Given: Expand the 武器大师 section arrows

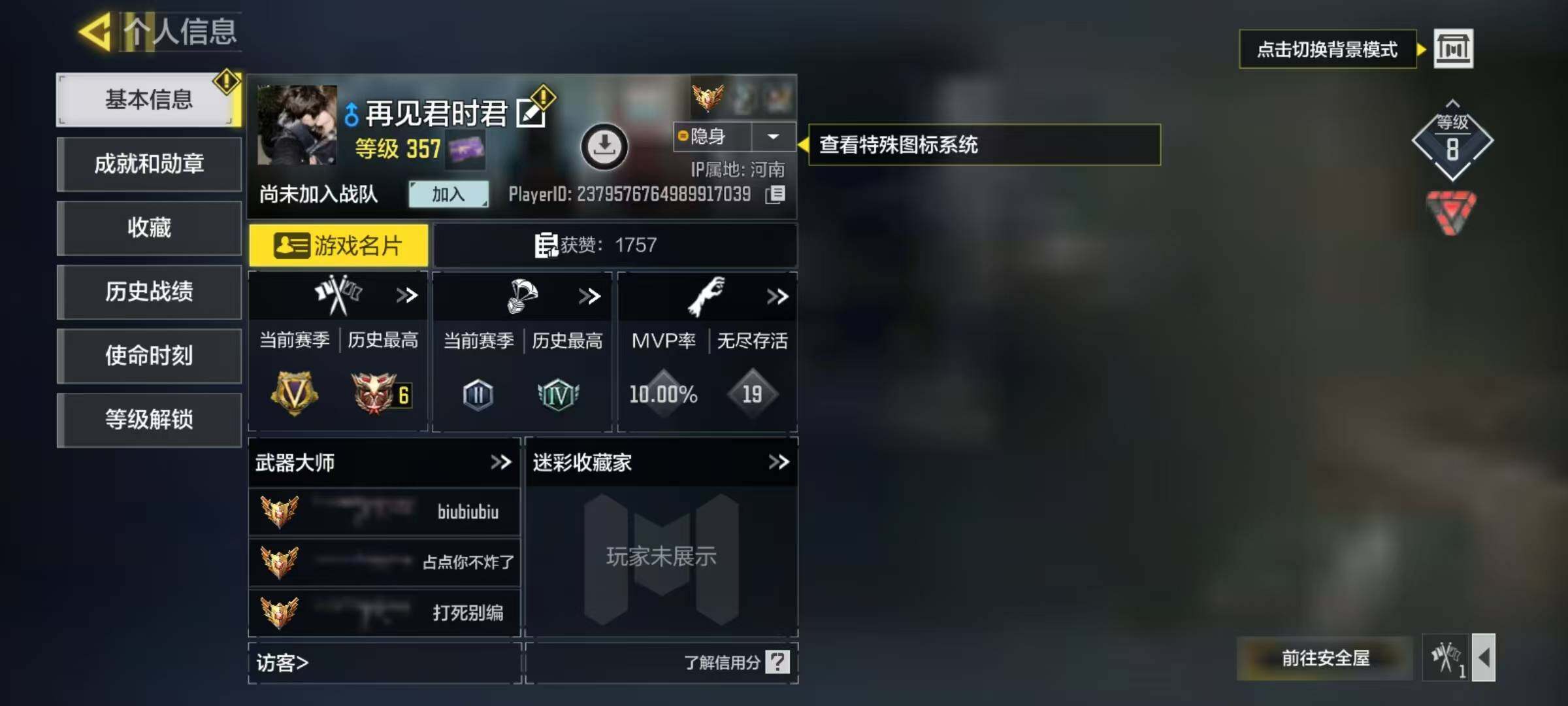Looking at the screenshot, I should pos(501,462).
